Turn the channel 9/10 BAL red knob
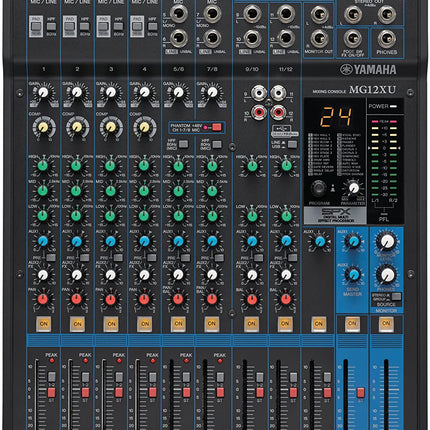This screenshot has height=430, width=430. (252, 299)
